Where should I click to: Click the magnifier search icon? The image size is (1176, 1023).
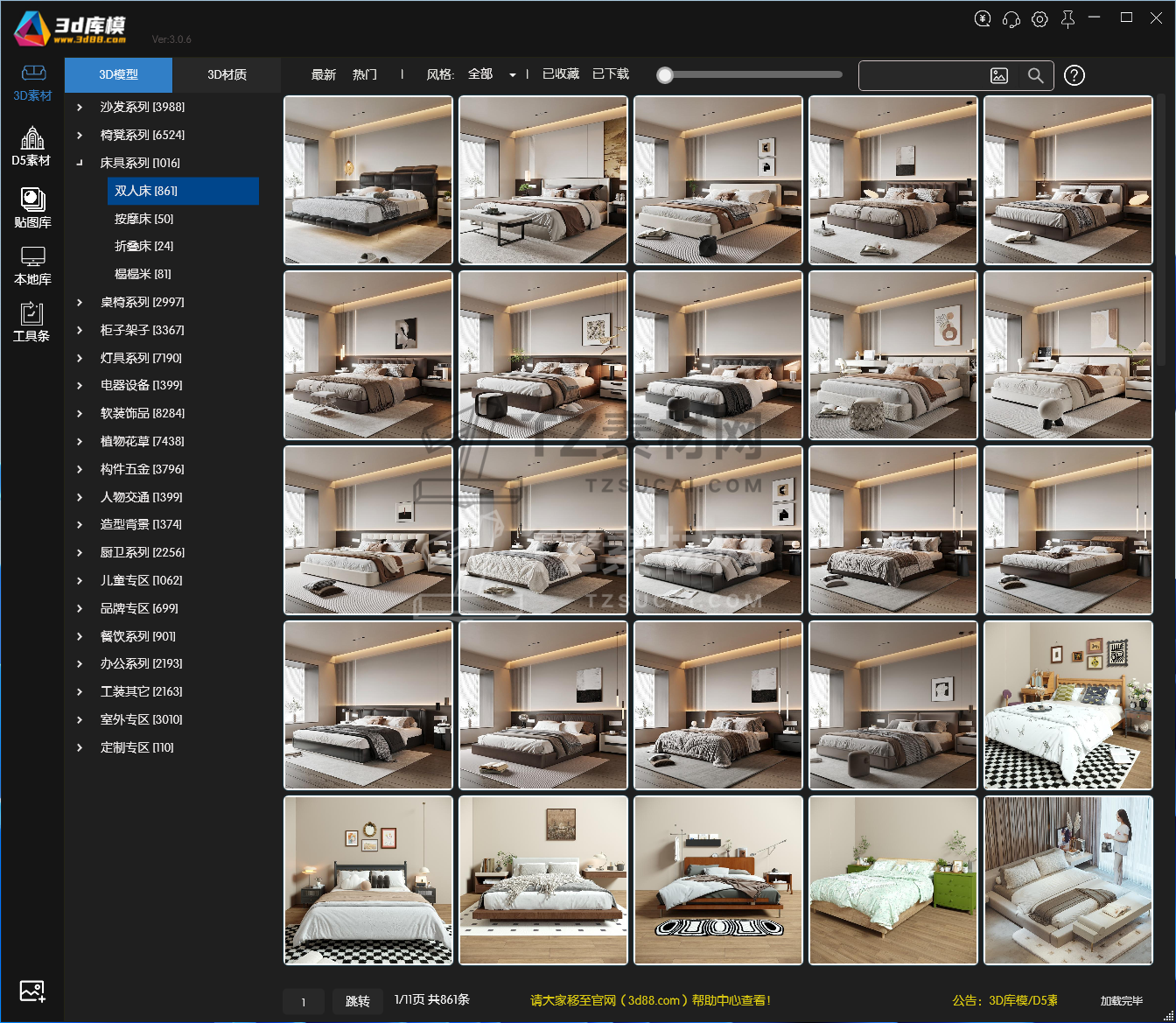click(x=1035, y=76)
